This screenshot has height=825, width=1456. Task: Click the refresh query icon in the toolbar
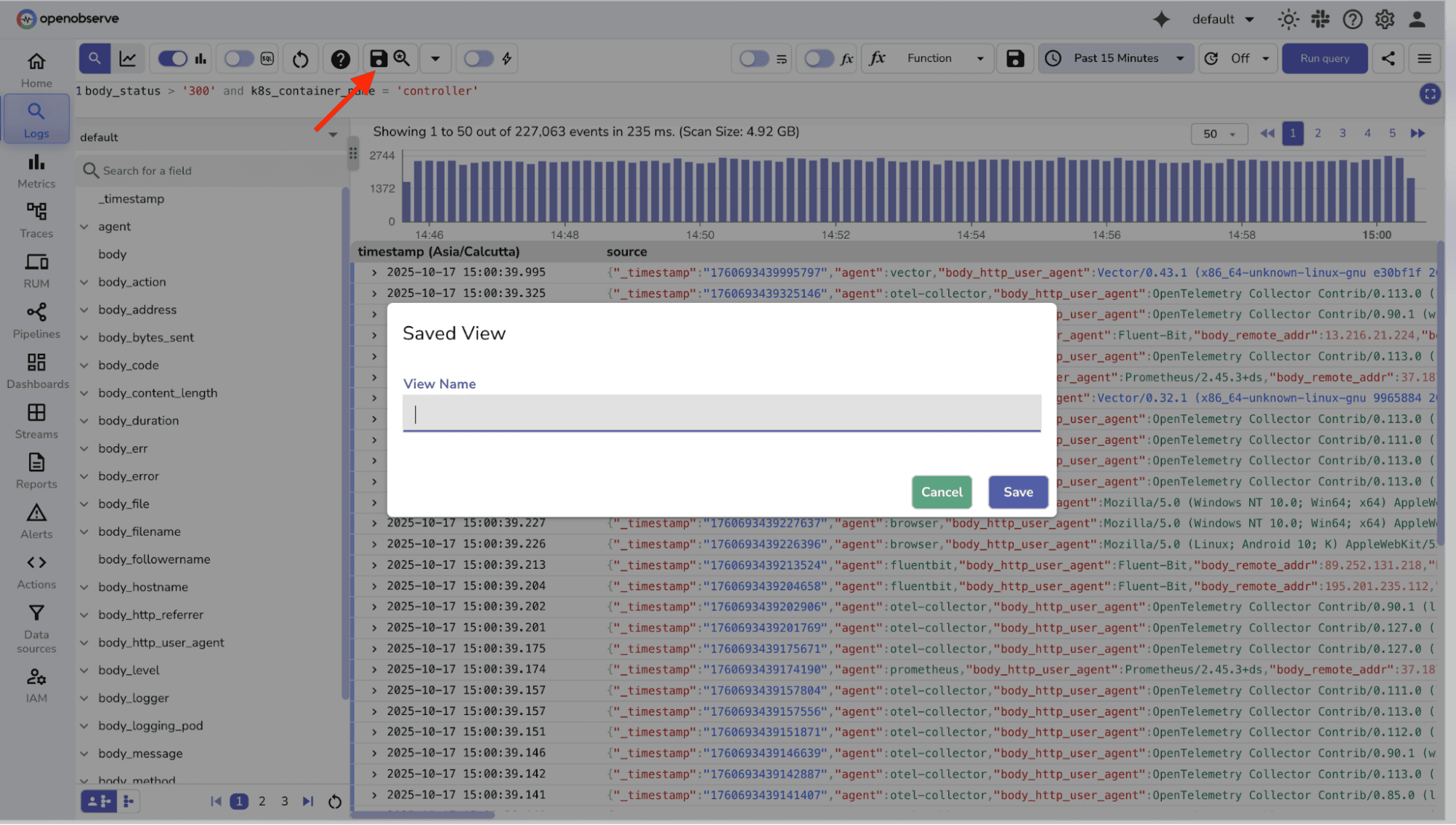tap(300, 58)
